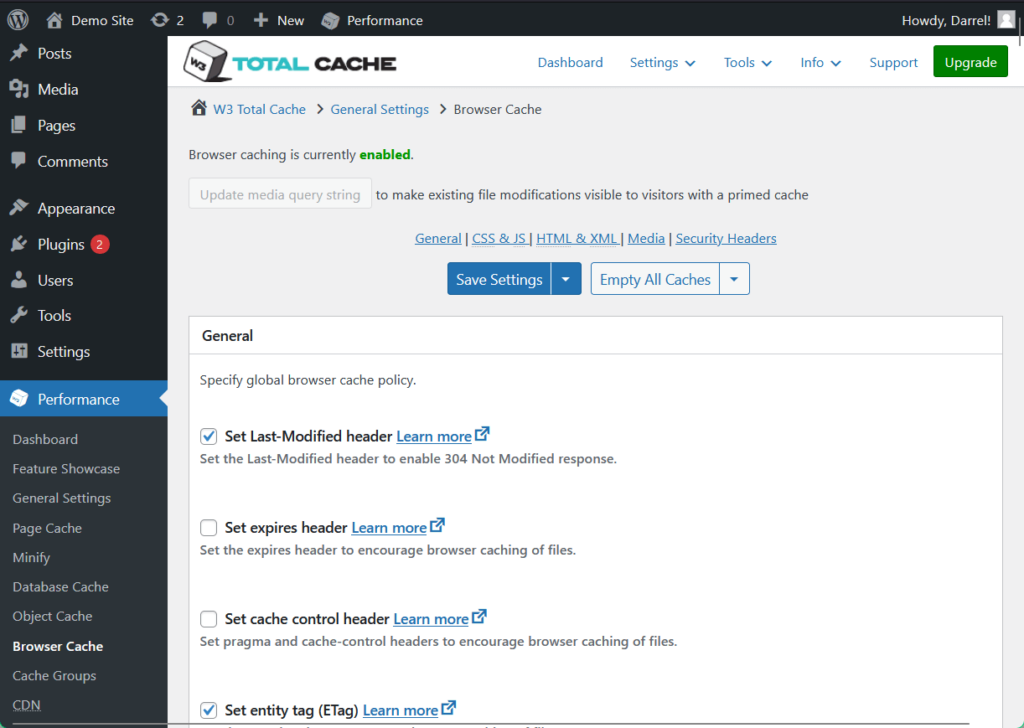
Task: Click external link icon after ETag Learn more
Action: coord(448,708)
